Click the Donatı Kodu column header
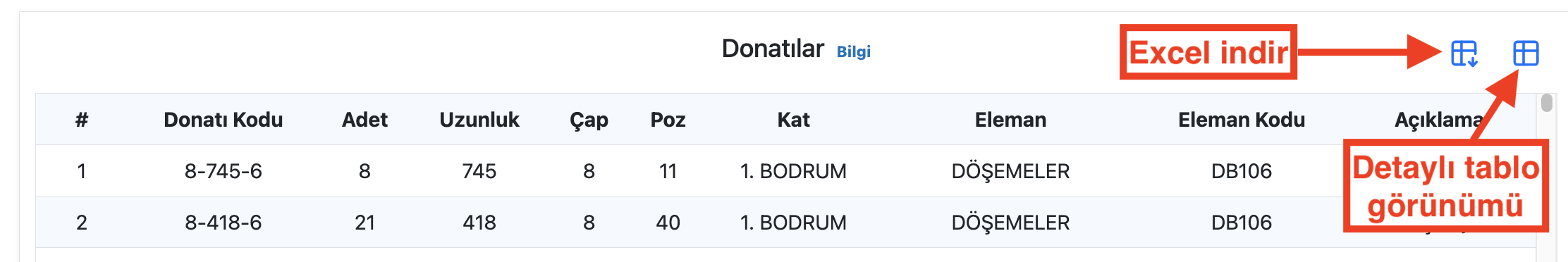Viewport: 1568px width, 262px height. coord(223,120)
